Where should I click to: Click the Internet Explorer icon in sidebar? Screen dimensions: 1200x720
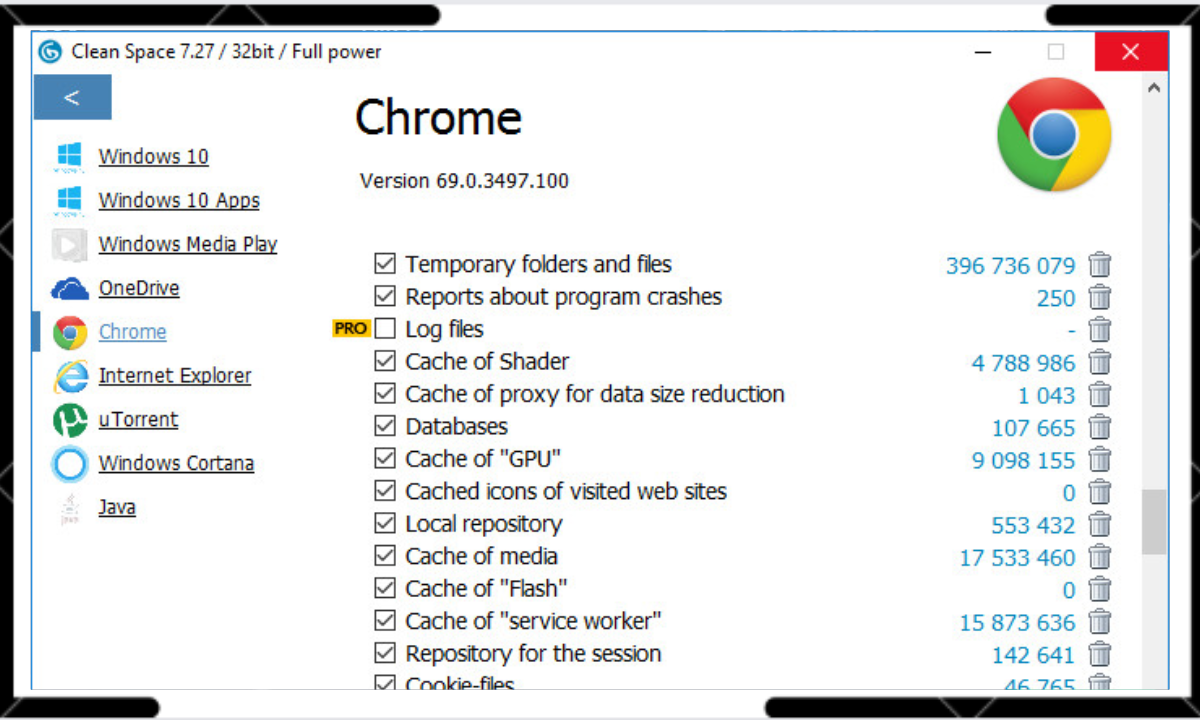point(70,377)
